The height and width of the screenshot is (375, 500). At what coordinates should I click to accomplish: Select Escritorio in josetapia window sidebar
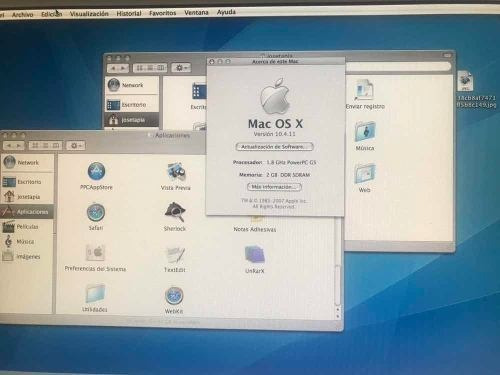[132, 105]
